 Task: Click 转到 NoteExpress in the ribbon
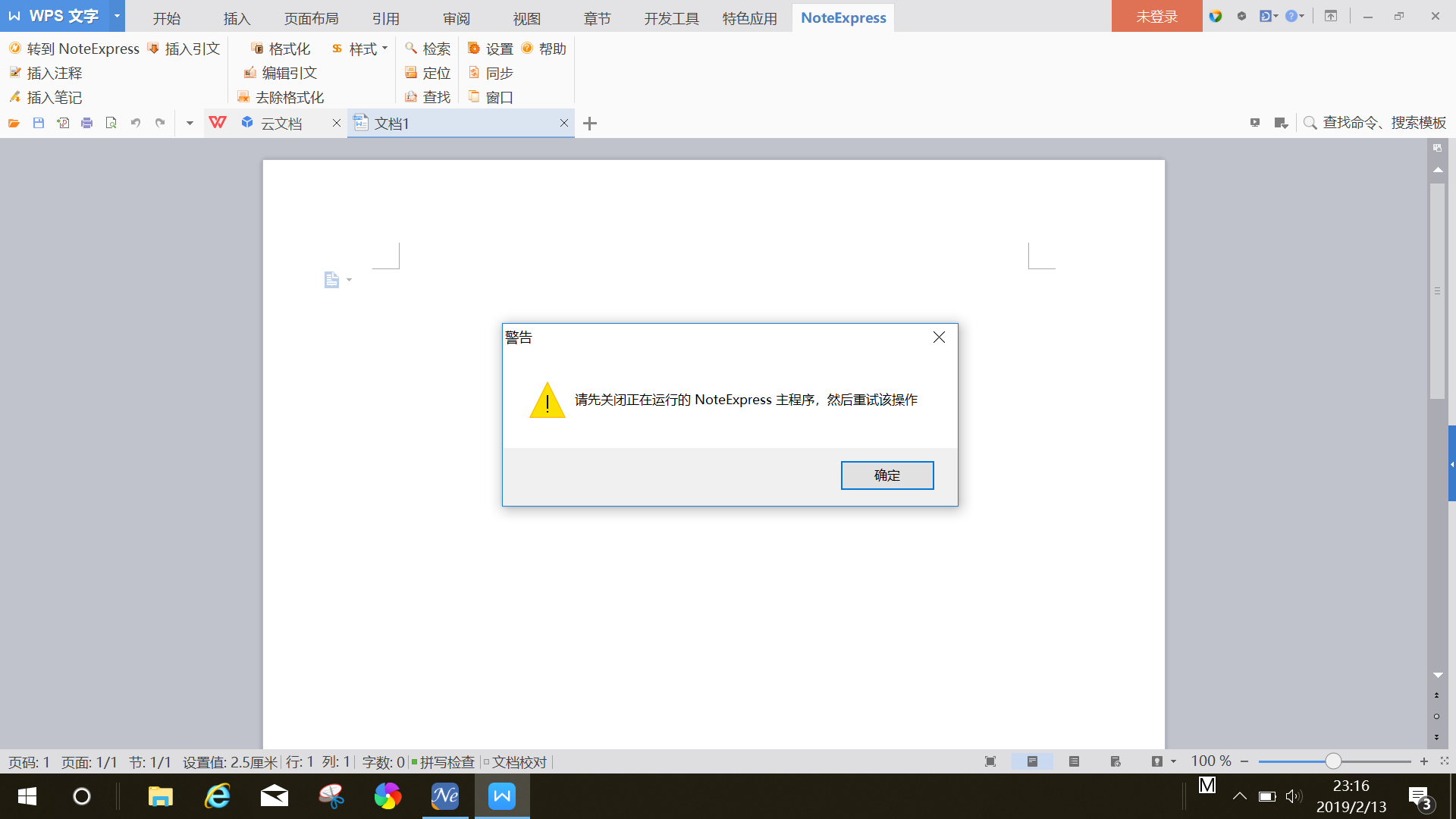pyautogui.click(x=74, y=49)
